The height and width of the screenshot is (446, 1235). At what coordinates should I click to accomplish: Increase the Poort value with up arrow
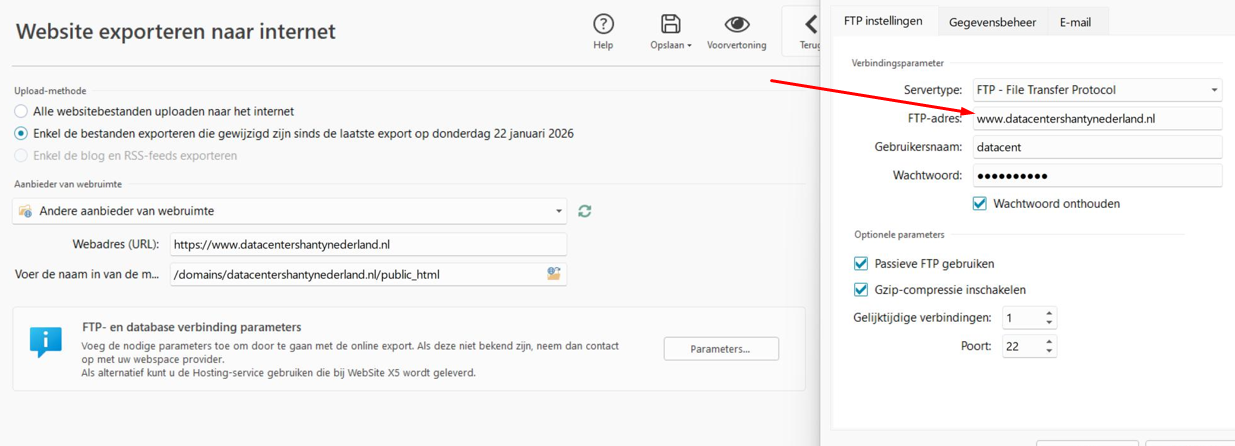[1049, 341]
